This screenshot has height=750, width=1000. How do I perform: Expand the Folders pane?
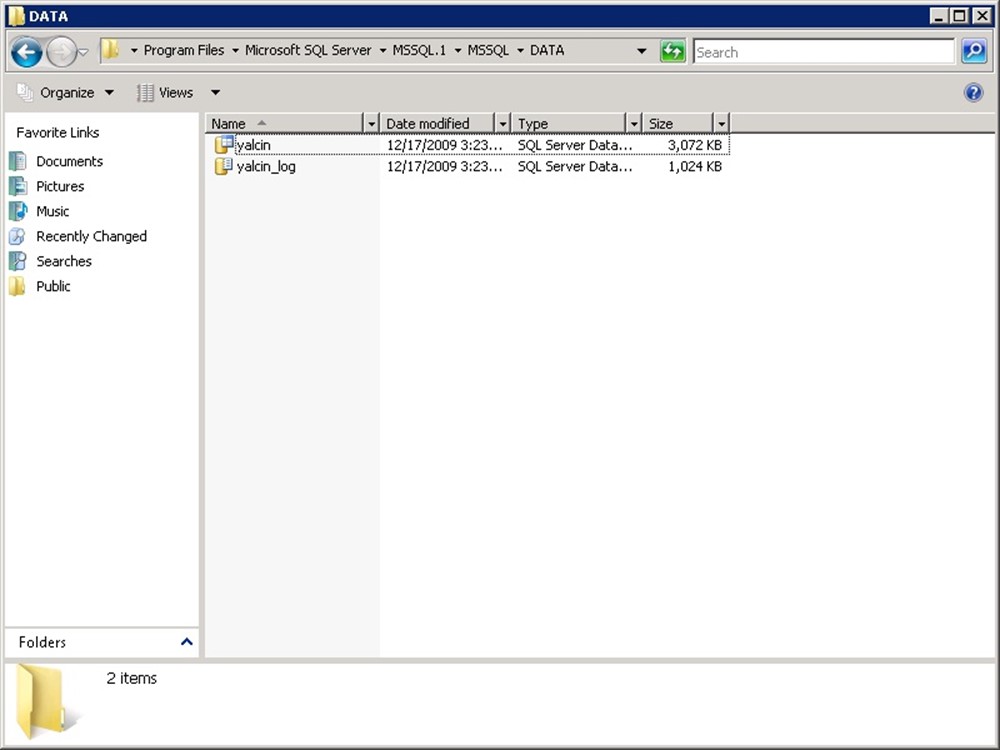pyautogui.click(x=186, y=642)
